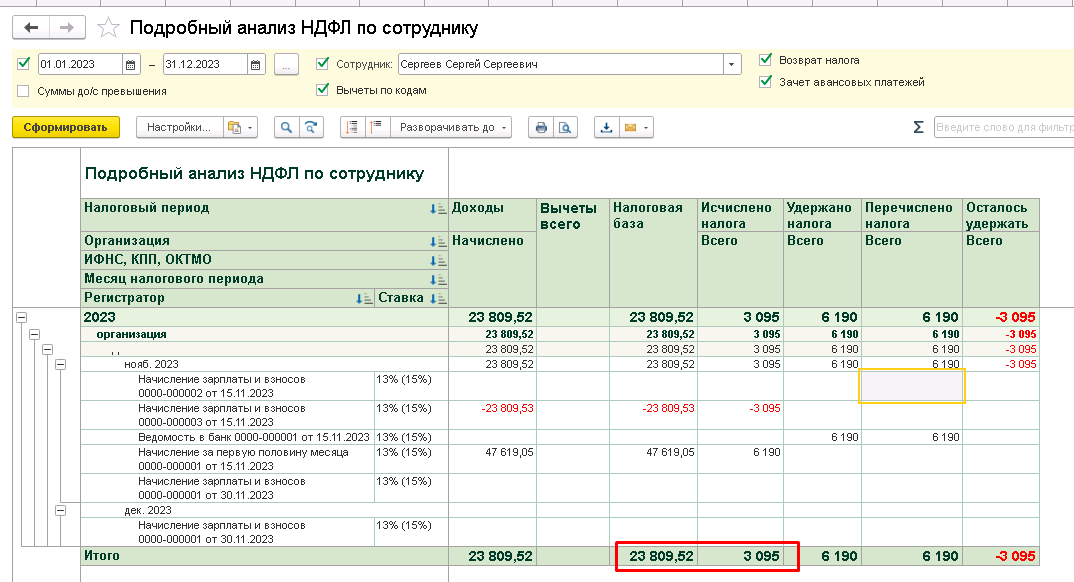Collapse the 'организация' group
The height and width of the screenshot is (582, 1074).
(x=35, y=335)
